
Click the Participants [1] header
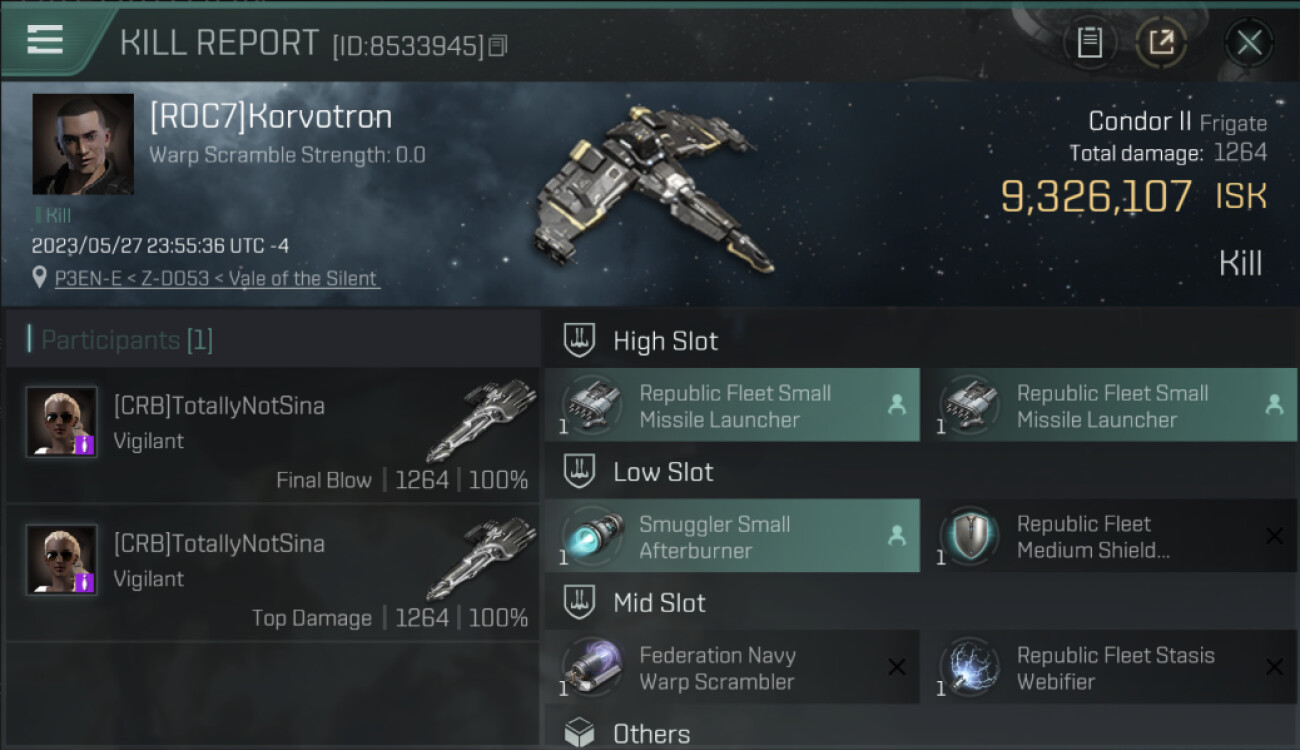(120, 340)
